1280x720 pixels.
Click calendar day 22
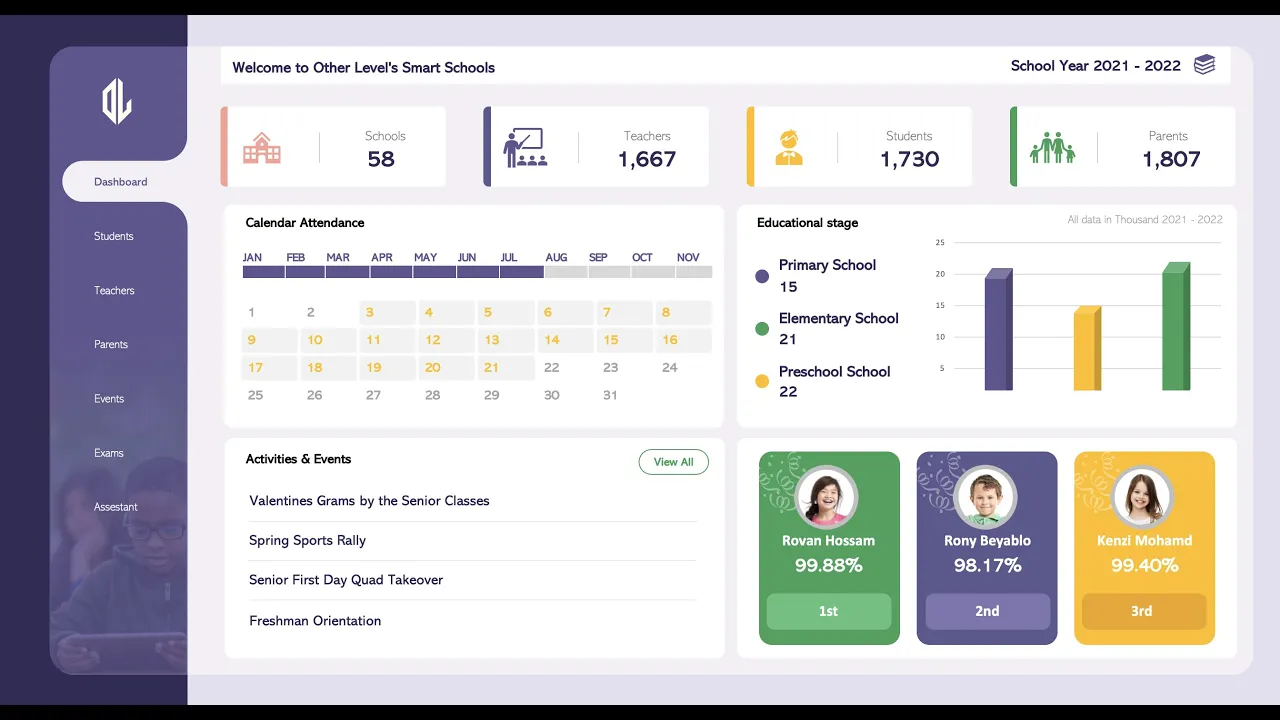click(551, 367)
